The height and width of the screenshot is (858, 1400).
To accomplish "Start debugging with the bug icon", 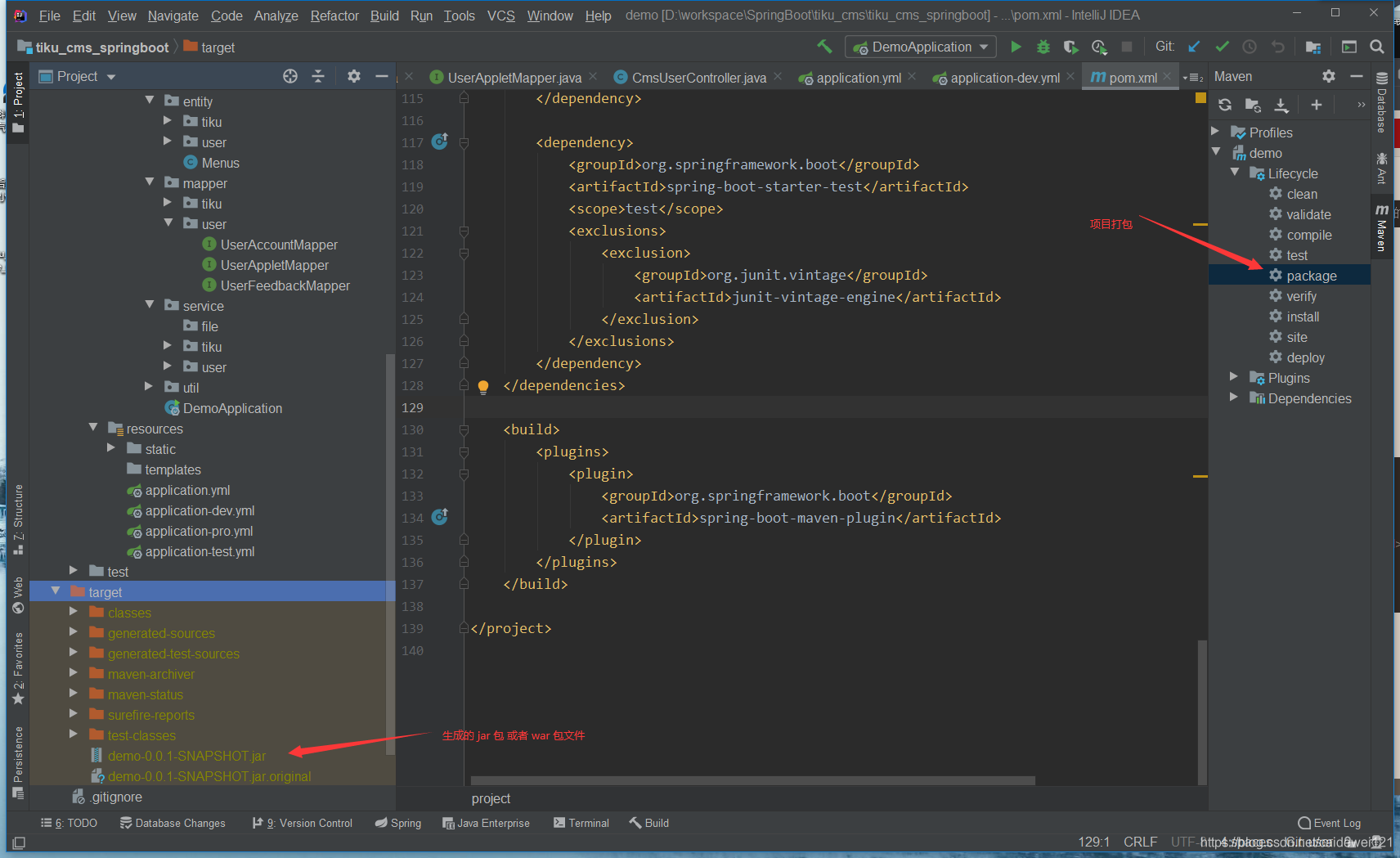I will click(1043, 47).
